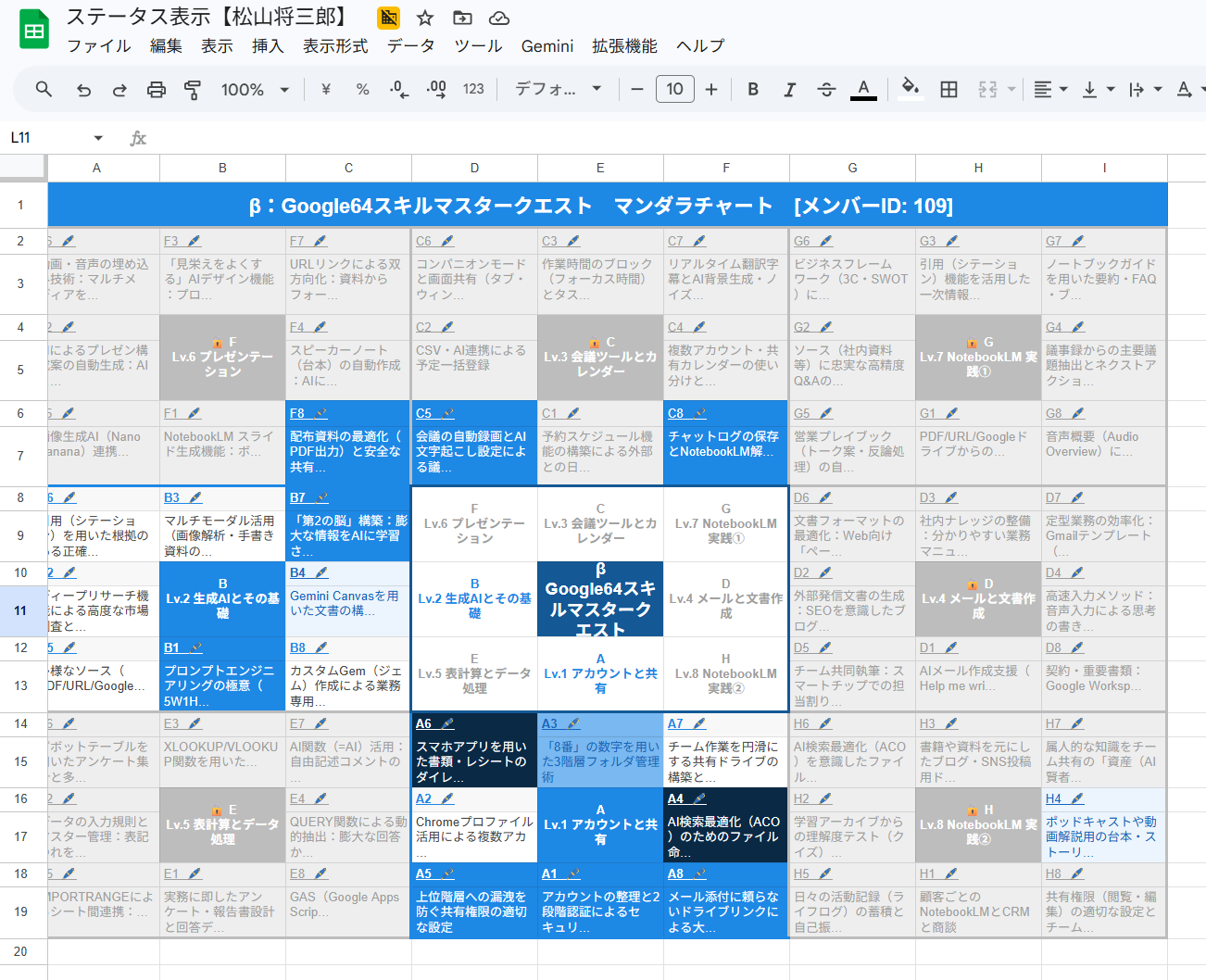Open the ファイル menu

click(x=99, y=46)
